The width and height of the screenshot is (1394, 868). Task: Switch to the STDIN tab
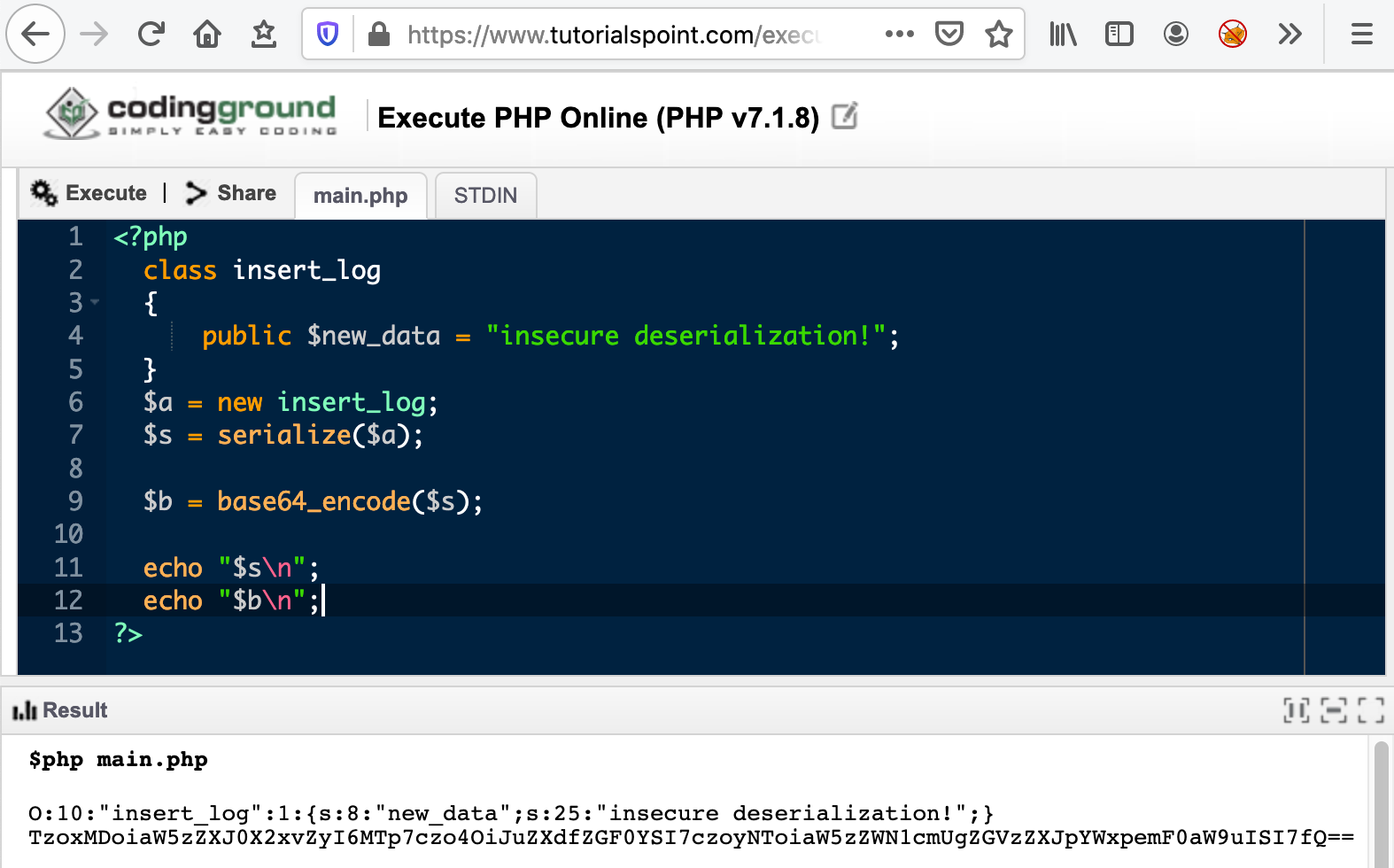click(485, 196)
